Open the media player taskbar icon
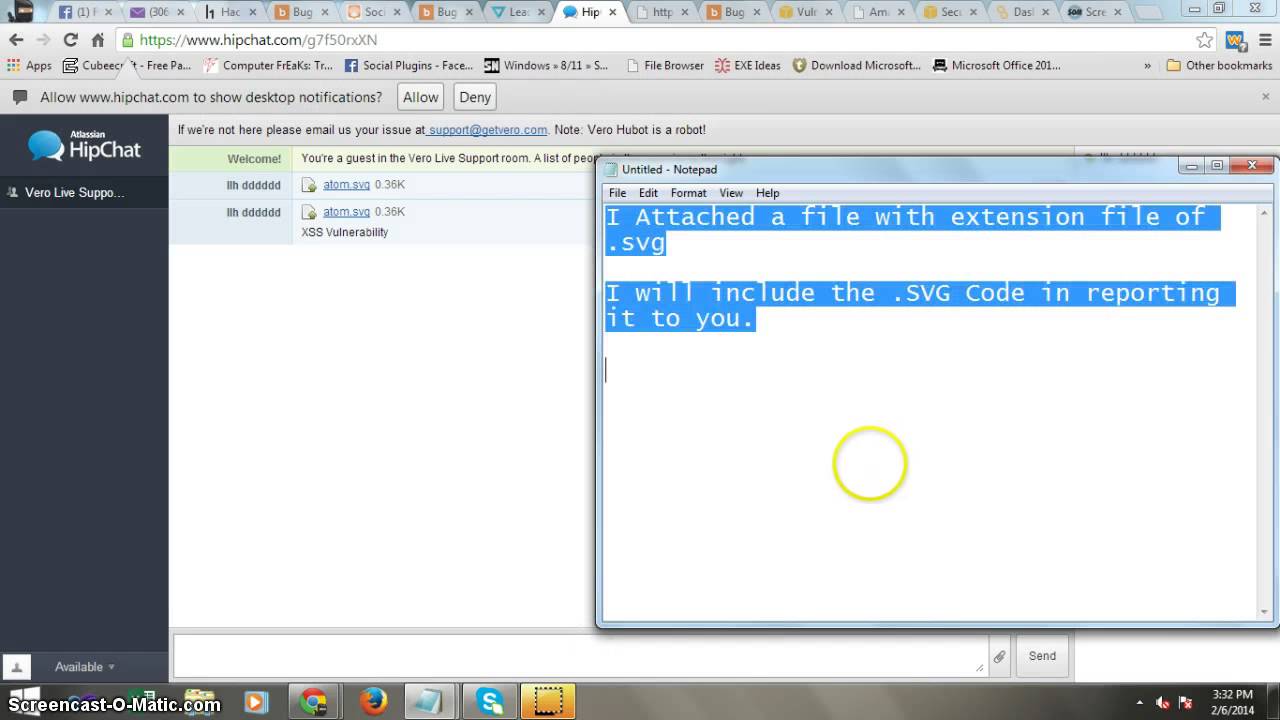 click(x=256, y=702)
